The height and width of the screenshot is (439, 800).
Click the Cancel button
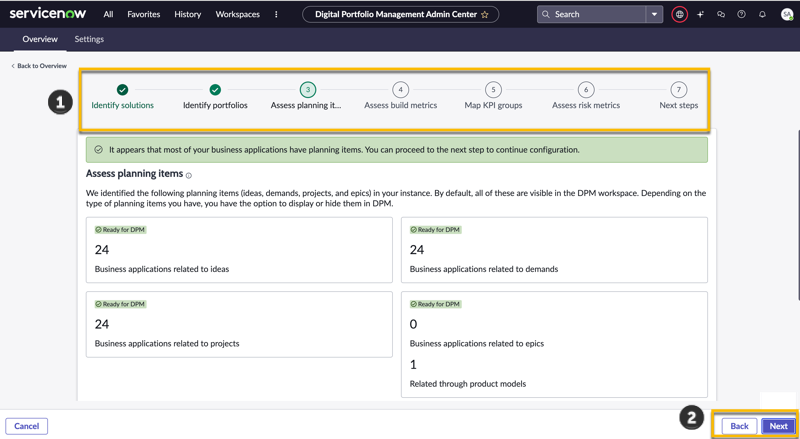click(27, 426)
